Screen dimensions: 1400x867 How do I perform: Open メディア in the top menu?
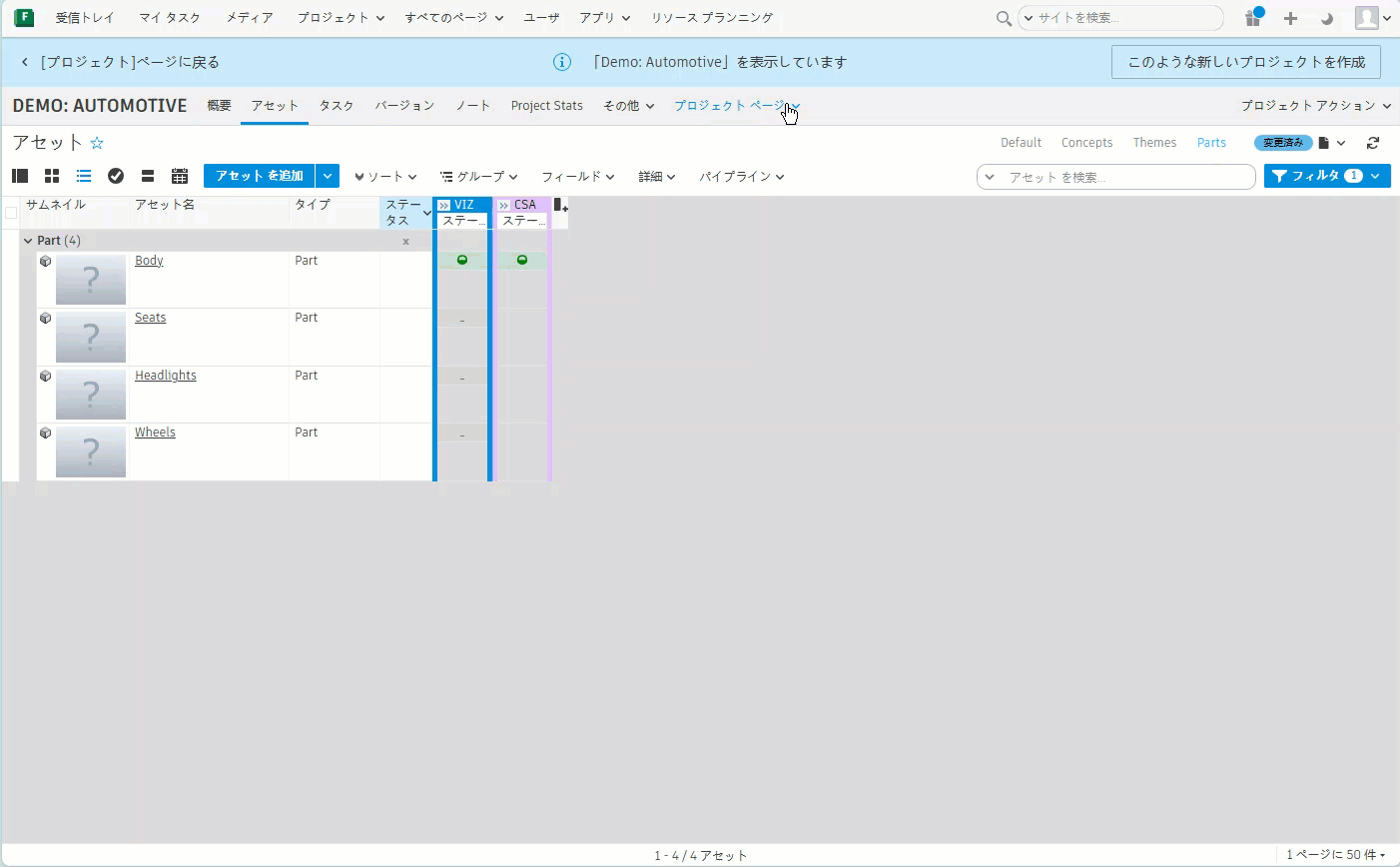(x=250, y=18)
